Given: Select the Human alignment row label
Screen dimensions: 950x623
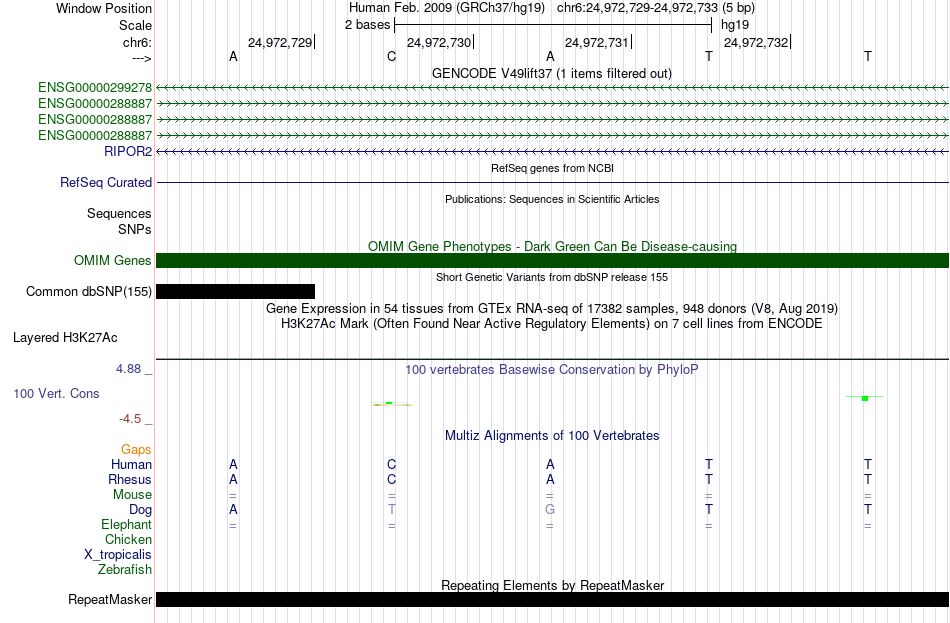Looking at the screenshot, I should (131, 465).
